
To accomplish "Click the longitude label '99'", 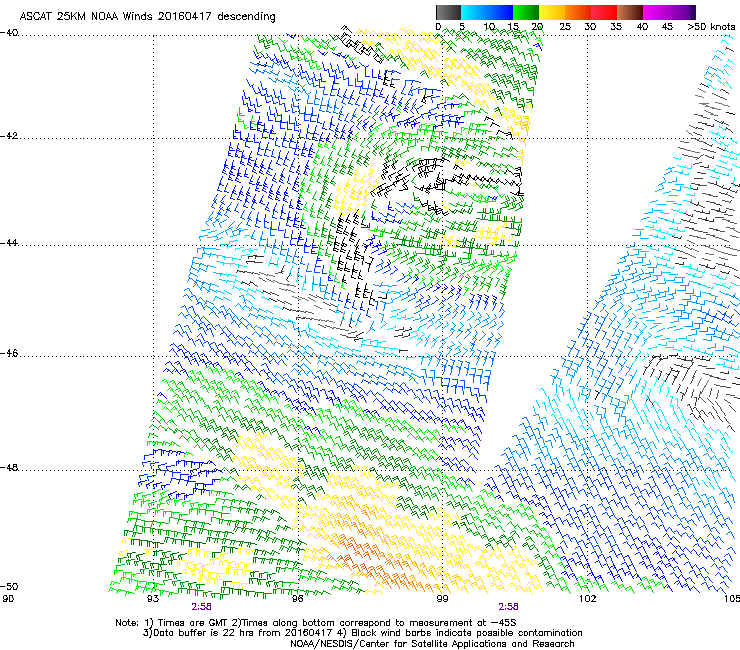I will click(442, 599).
